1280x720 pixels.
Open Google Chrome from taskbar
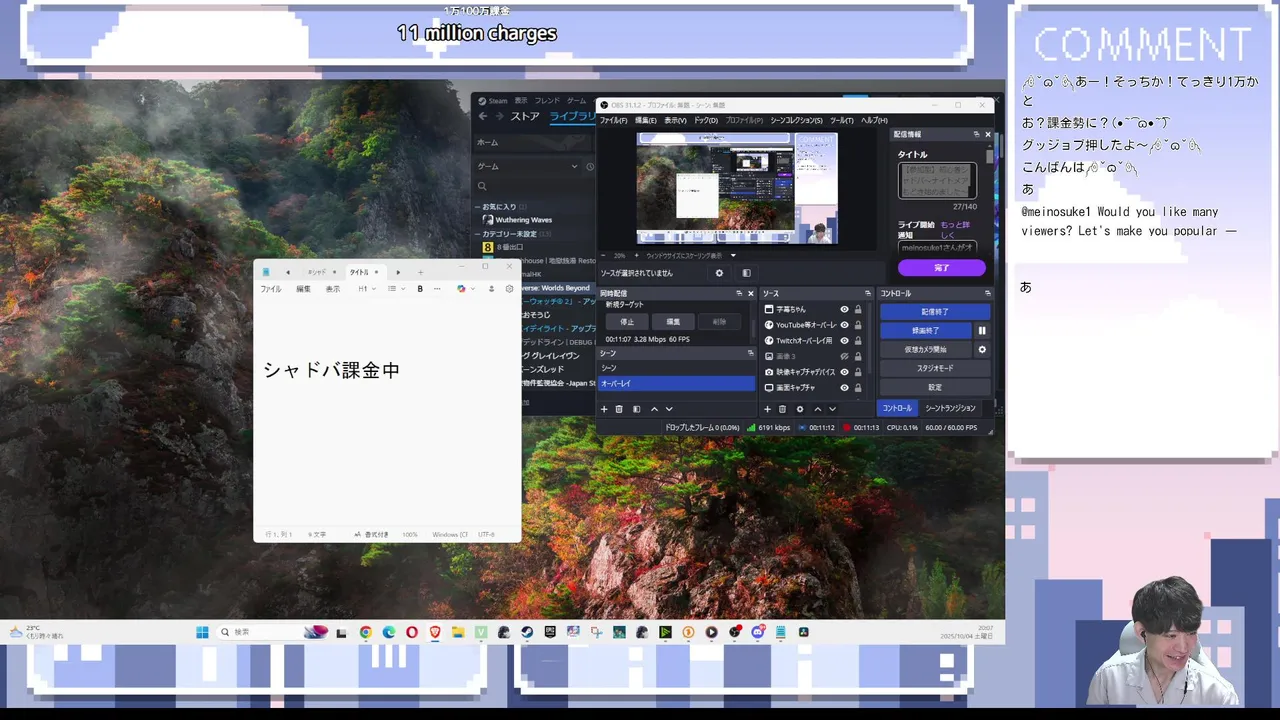(366, 632)
